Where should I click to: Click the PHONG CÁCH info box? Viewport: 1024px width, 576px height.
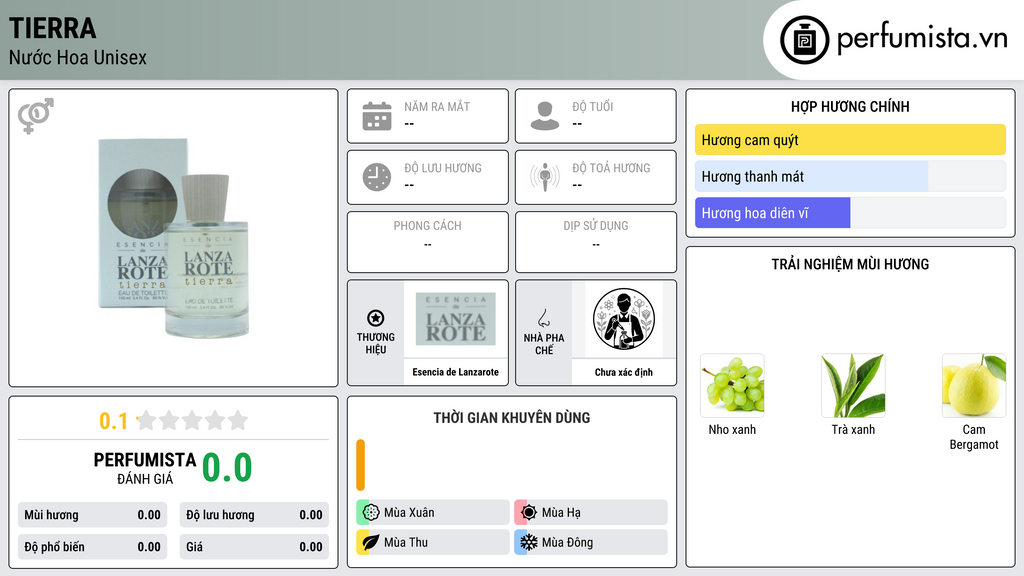click(x=428, y=242)
